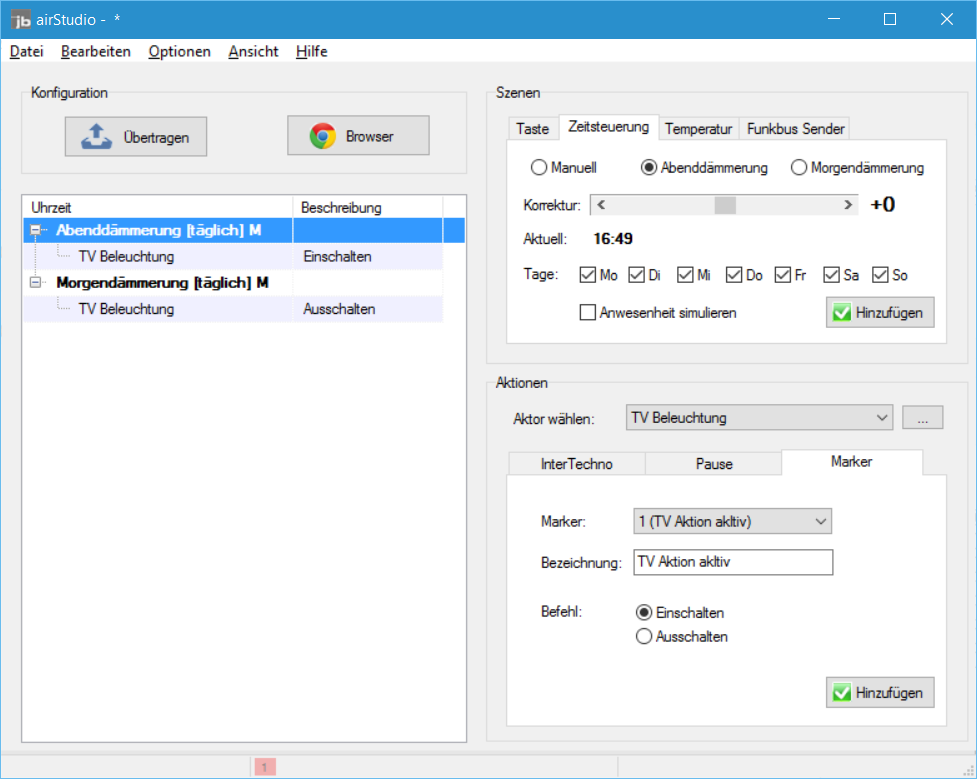Switch to the Temperatur tab
The image size is (977, 779).
699,128
